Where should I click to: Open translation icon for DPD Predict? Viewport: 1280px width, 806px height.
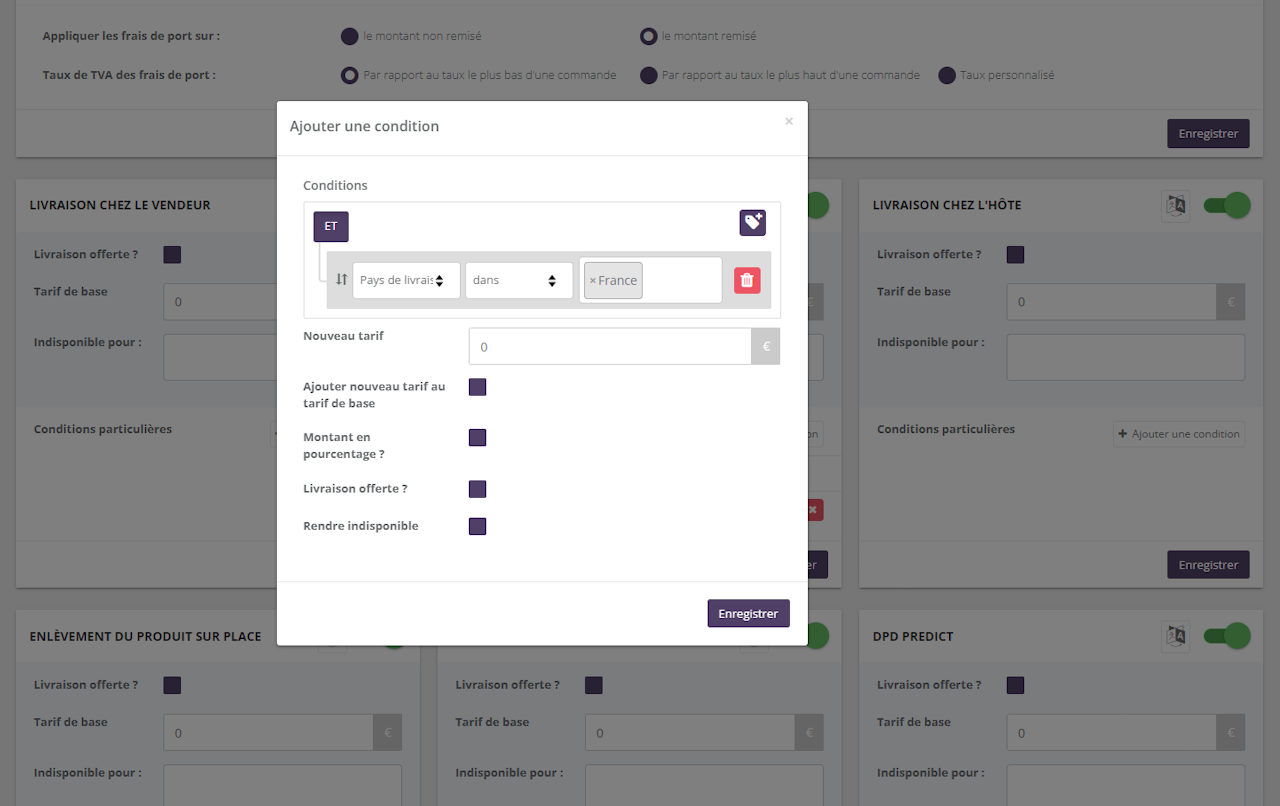1175,636
